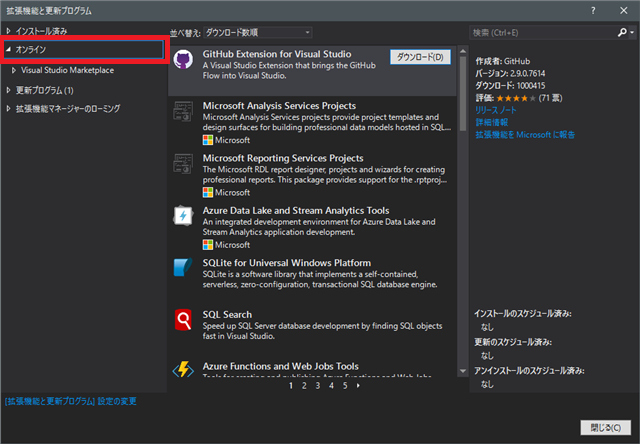Click the scrollbar down arrow in extension list

463,371
